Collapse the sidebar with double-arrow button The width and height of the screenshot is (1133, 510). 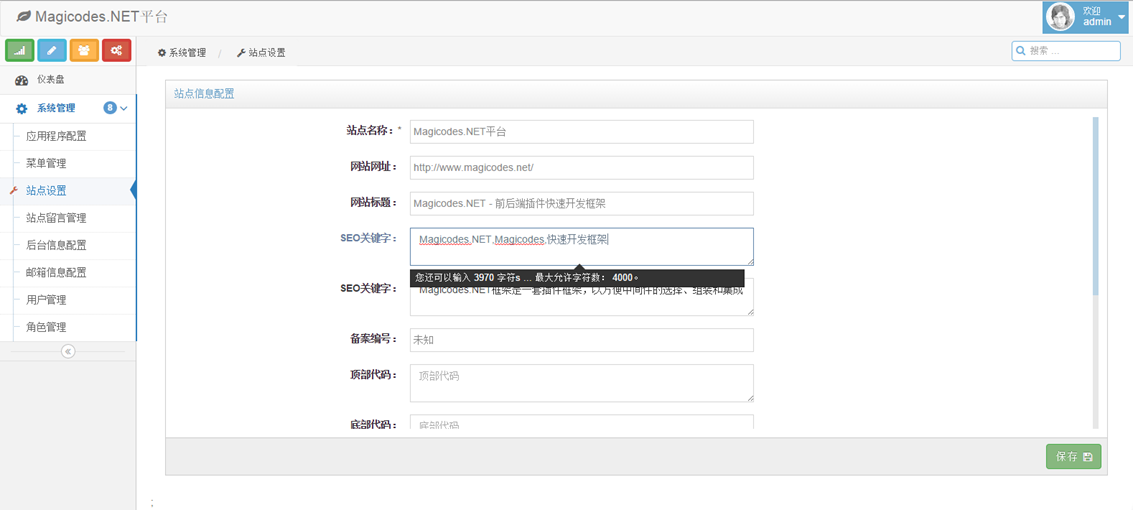pyautogui.click(x=68, y=351)
